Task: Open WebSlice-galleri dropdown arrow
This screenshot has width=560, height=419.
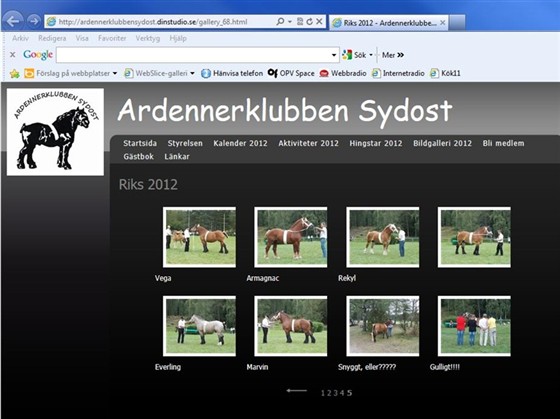Action: pos(192,73)
